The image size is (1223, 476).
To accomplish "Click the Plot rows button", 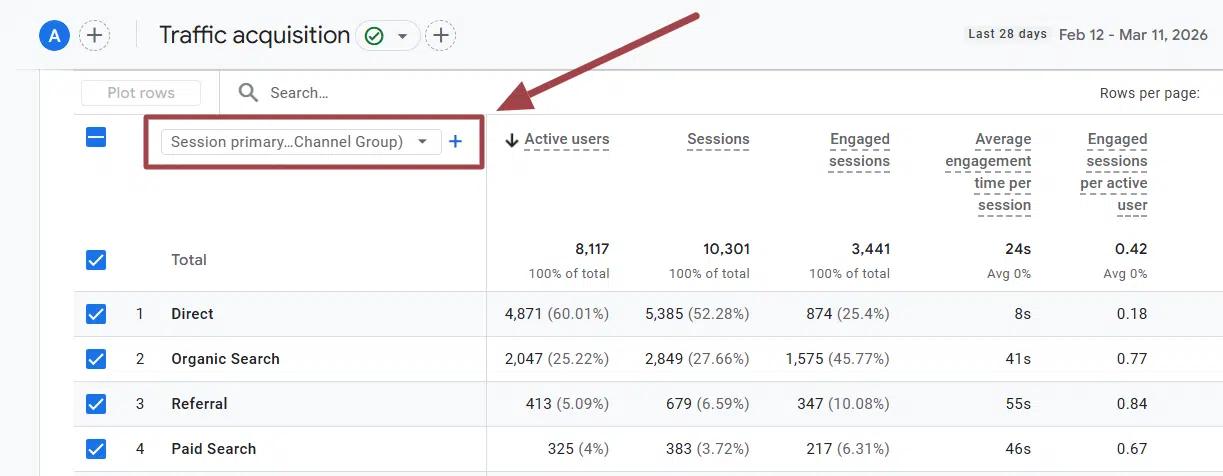I will click(141, 93).
